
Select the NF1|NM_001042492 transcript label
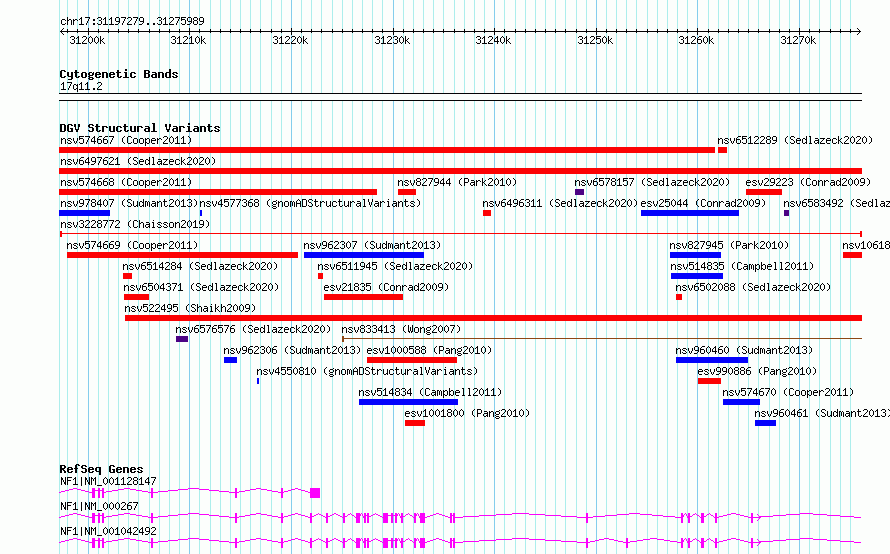click(x=108, y=531)
